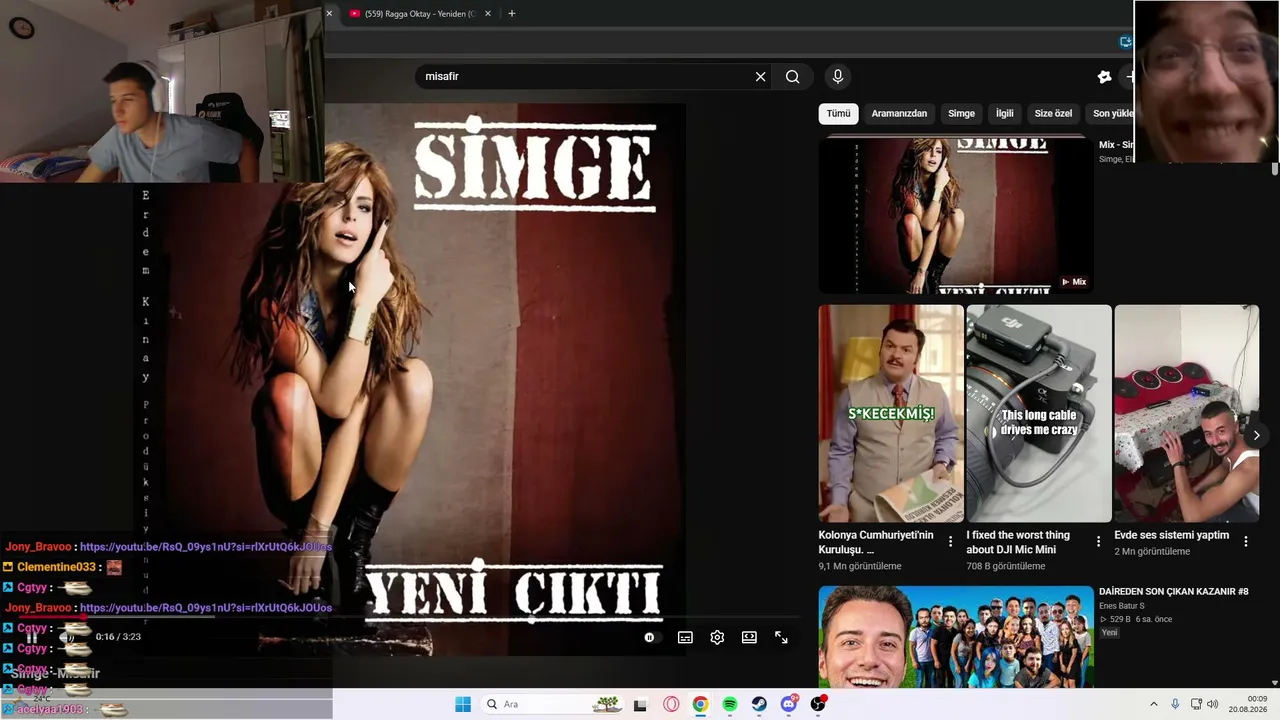Pause the playing video

(x=32, y=637)
